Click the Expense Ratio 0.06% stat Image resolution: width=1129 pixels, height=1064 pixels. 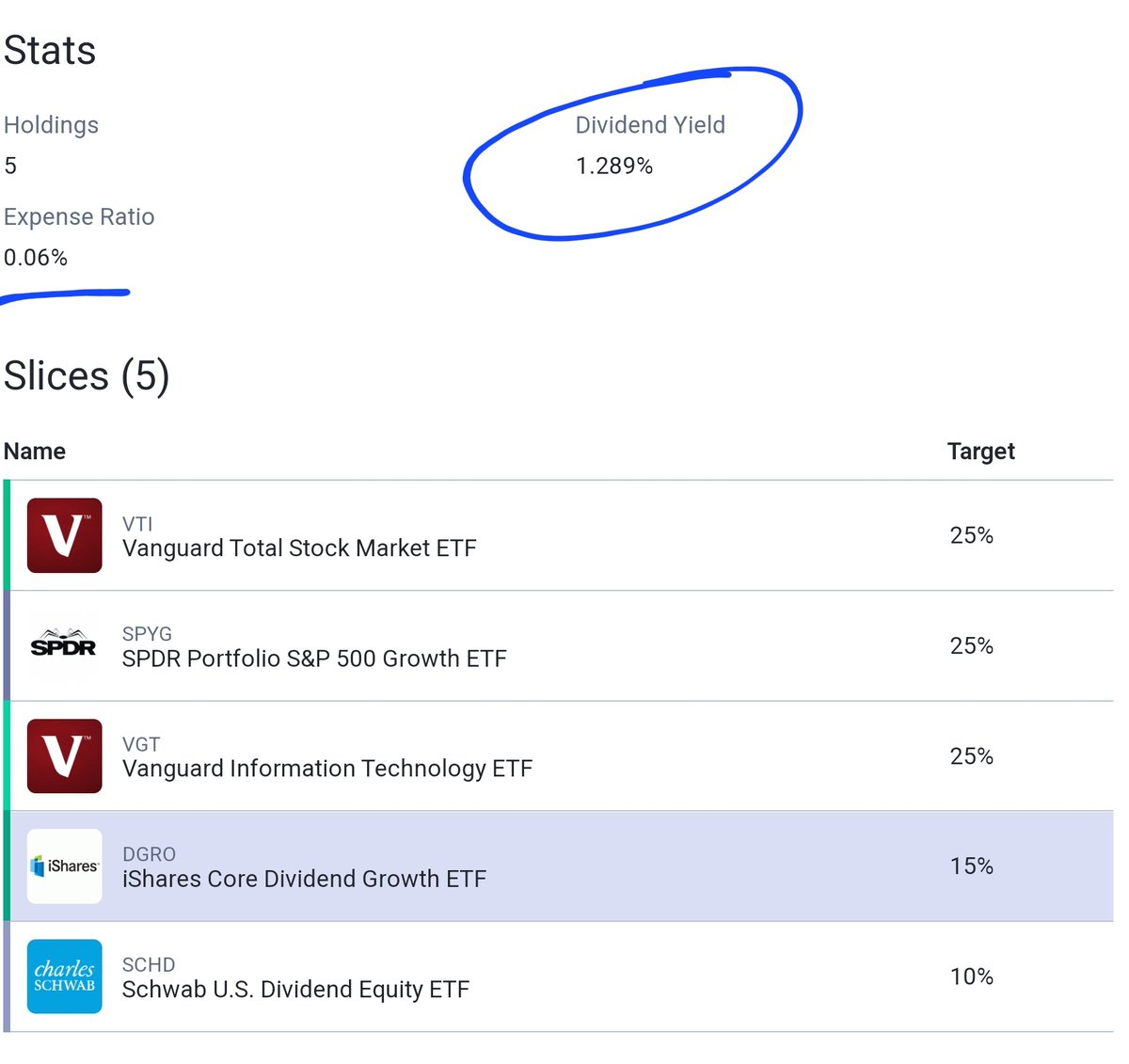click(x=36, y=258)
